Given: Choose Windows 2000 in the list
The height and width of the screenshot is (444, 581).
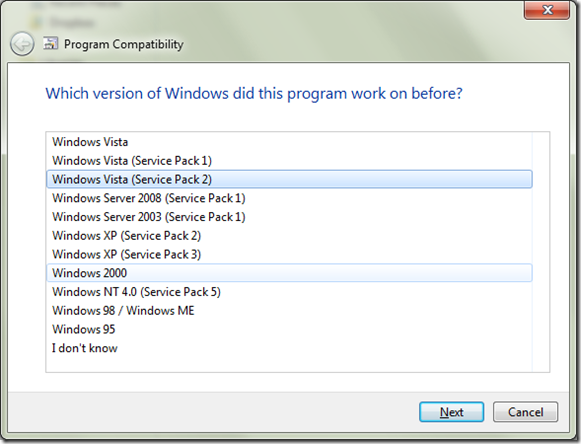Looking at the screenshot, I should [x=289, y=273].
